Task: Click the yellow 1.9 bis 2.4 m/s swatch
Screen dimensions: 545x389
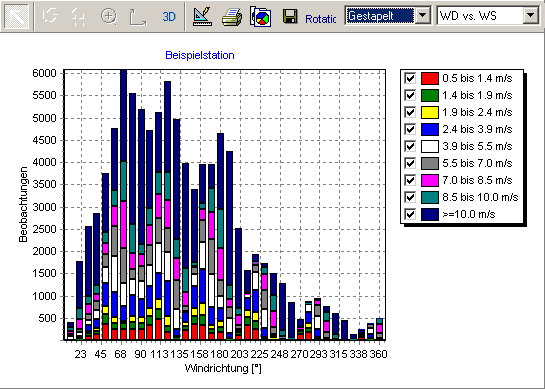Action: pos(430,112)
